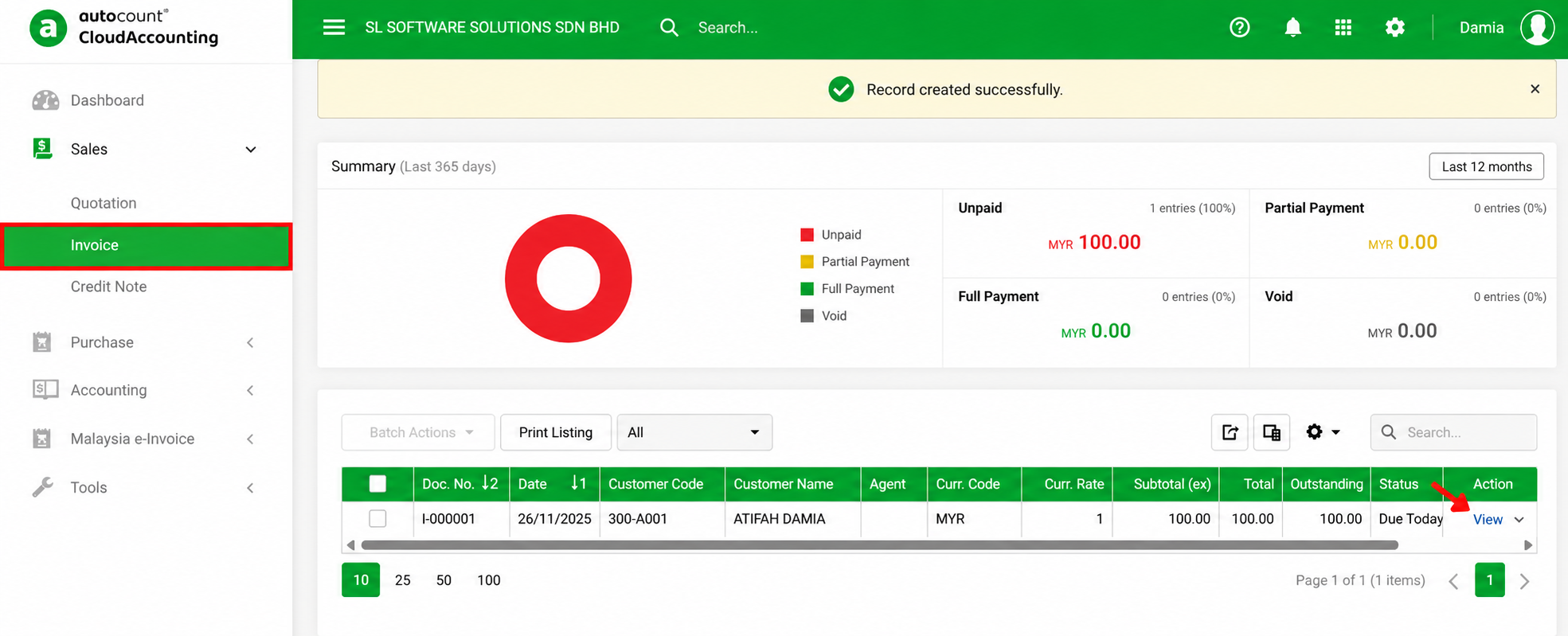1568x636 pixels.
Task: Sort by Date column sort icon
Action: tap(578, 483)
